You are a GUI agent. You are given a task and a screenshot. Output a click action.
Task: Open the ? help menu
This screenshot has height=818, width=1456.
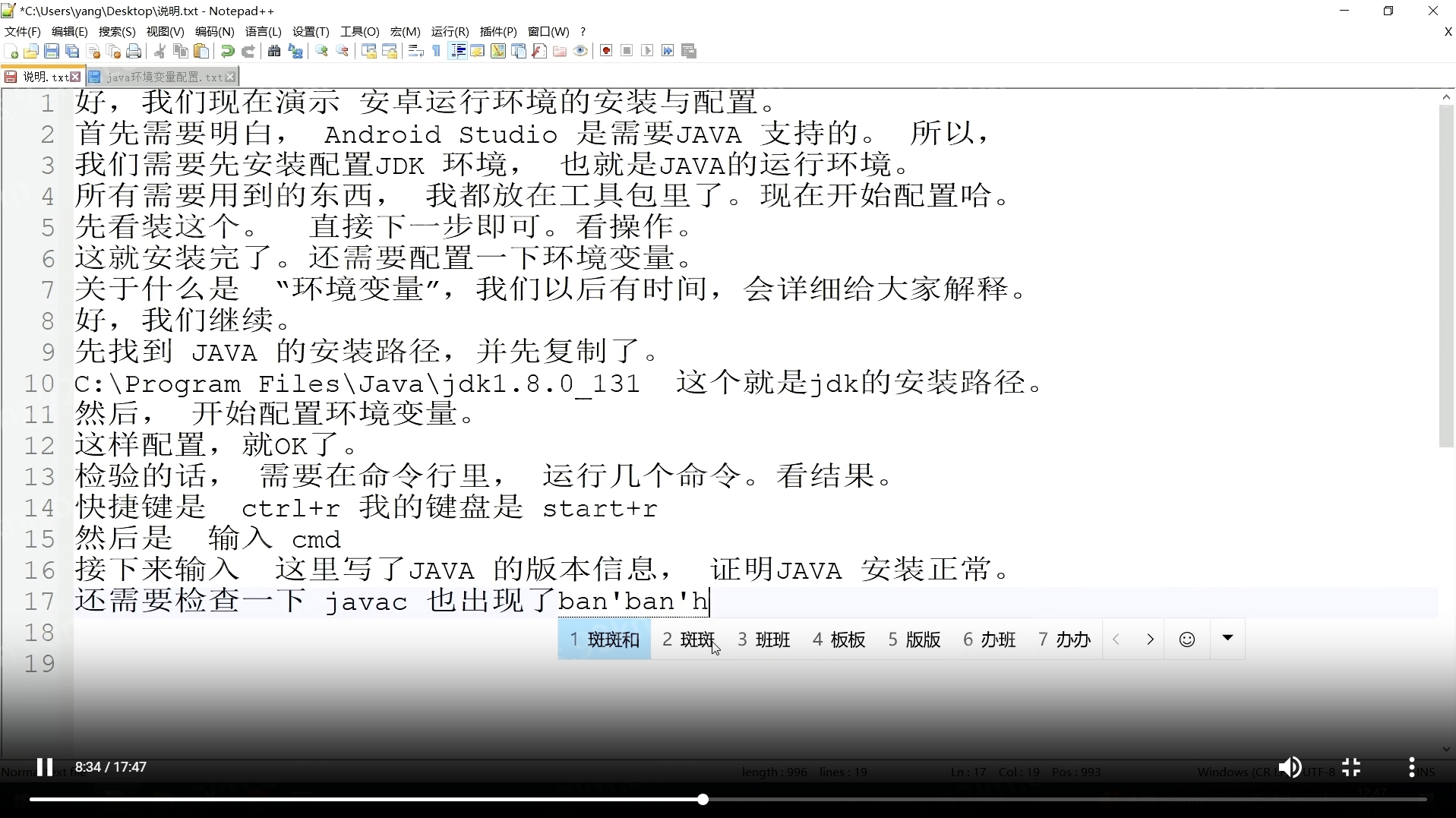tap(583, 31)
